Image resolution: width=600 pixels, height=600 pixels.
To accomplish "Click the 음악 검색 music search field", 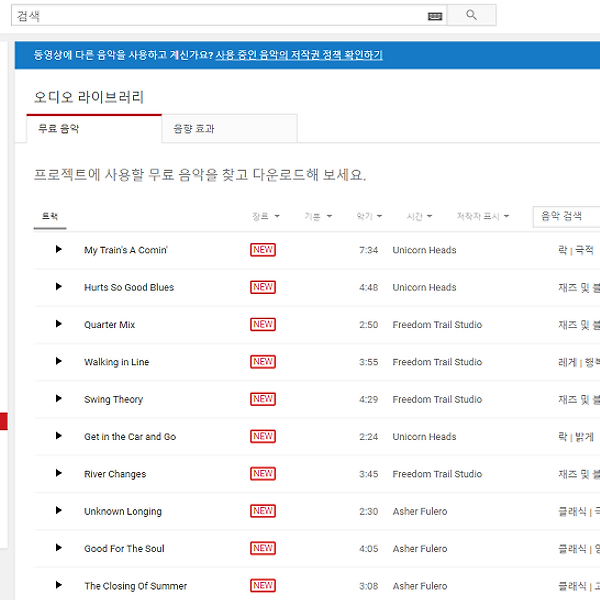I will 567,216.
